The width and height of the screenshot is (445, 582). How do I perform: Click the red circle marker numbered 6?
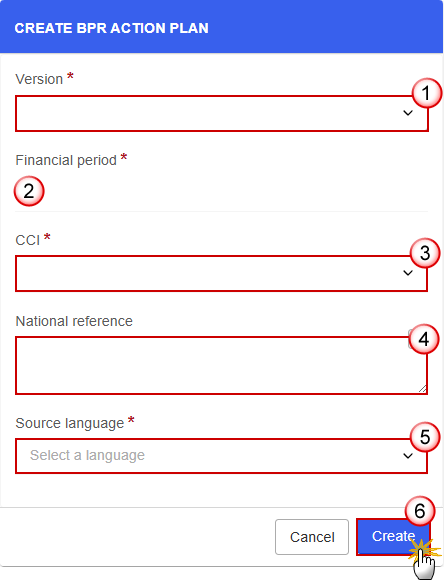click(x=420, y=511)
